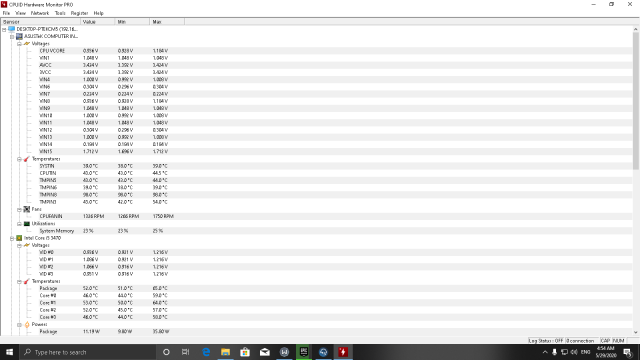Collapse the DESKTOP root node
Viewport: 640px width, 360px height.
[x=4, y=29]
